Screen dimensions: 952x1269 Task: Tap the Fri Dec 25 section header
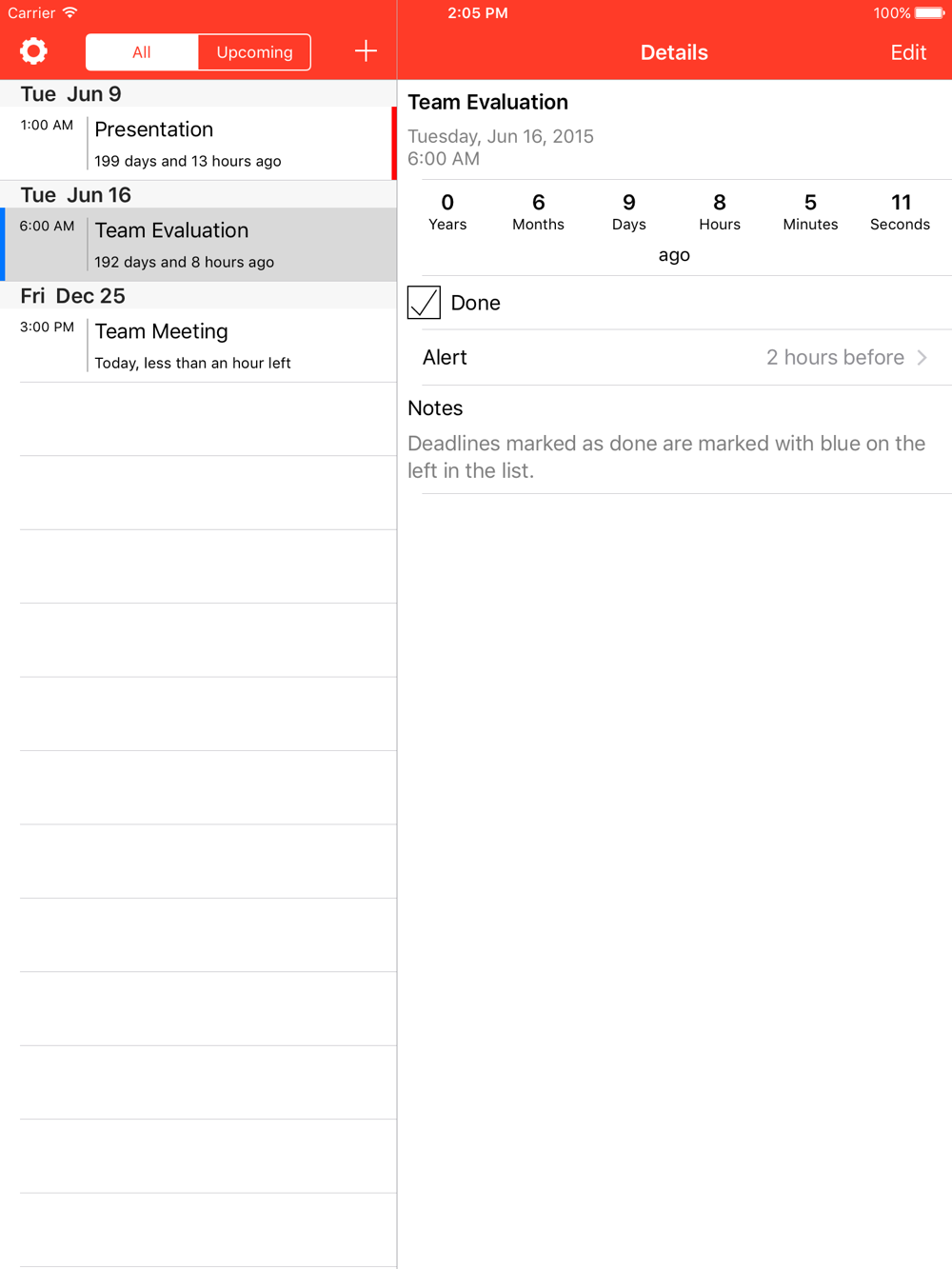[x=198, y=295]
